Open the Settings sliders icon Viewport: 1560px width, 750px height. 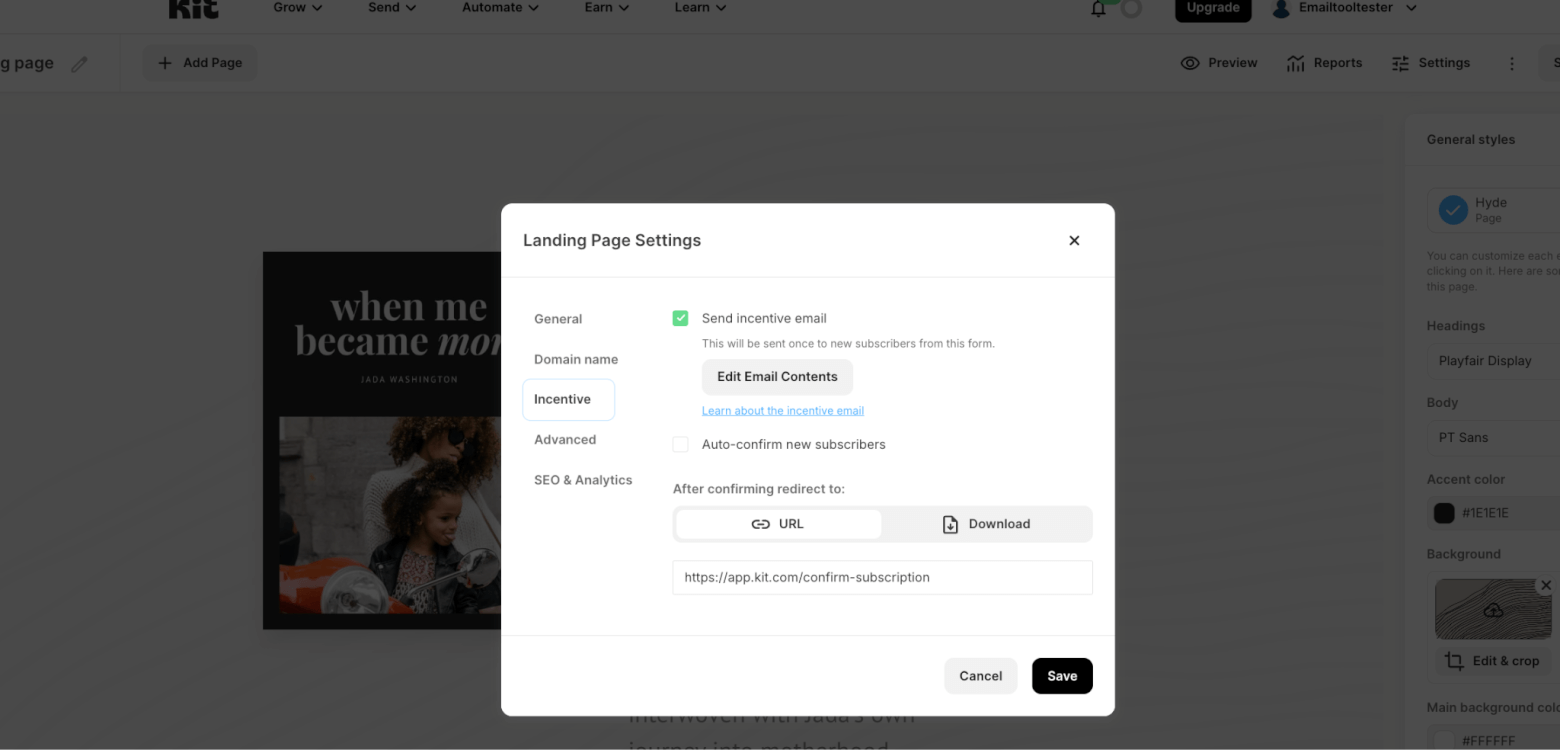click(x=1400, y=63)
